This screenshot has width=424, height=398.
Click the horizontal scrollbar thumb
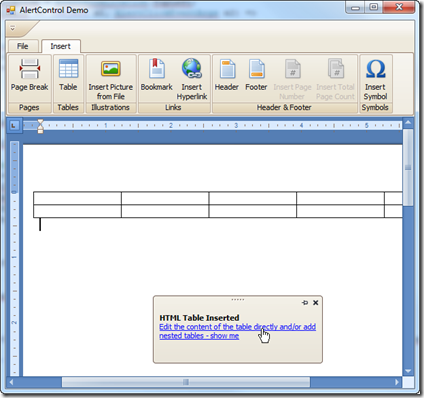click(x=186, y=382)
